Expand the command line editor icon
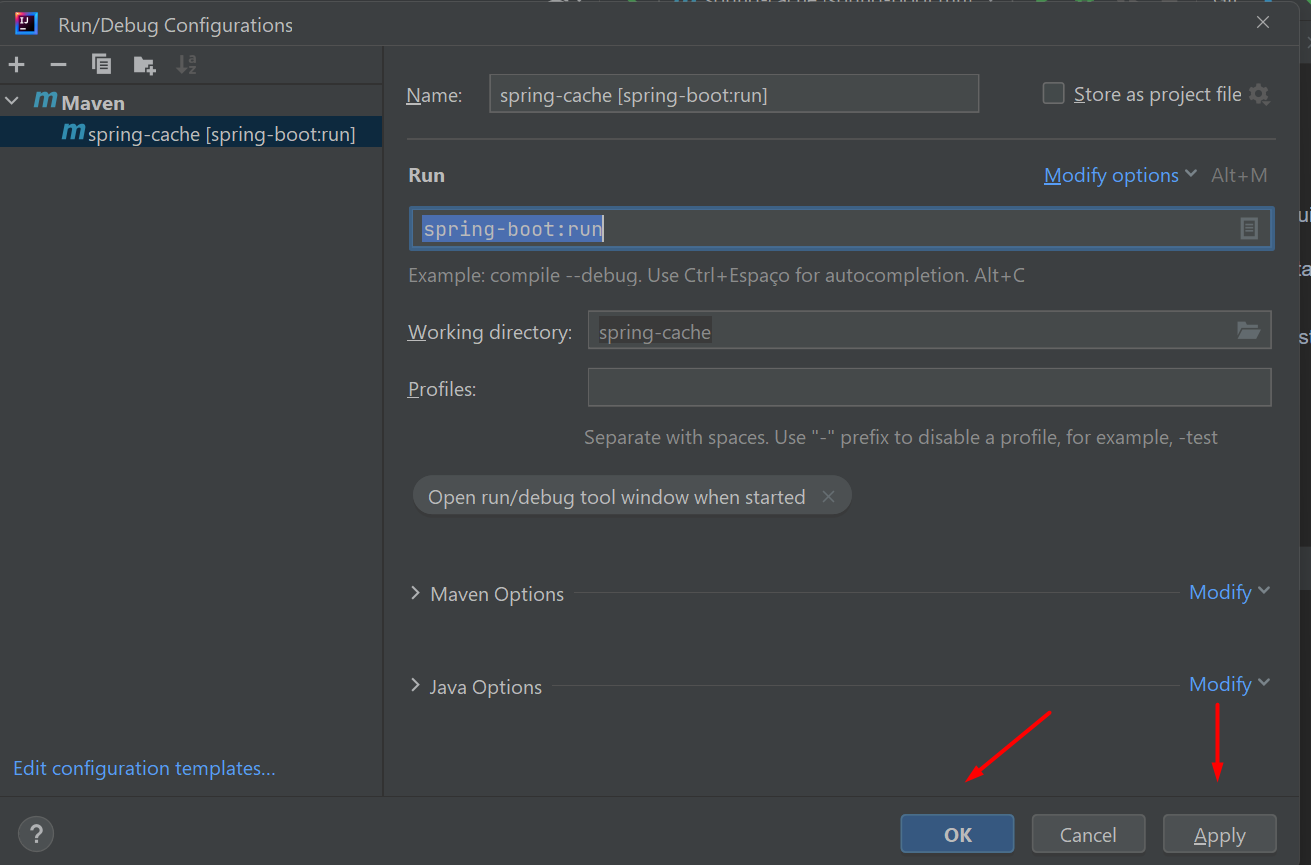Viewport: 1311px width, 865px height. point(1248,228)
